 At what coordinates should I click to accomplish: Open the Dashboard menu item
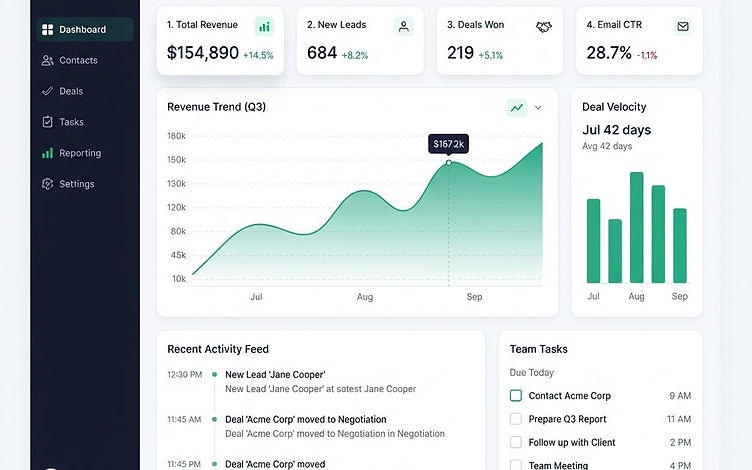pos(85,30)
